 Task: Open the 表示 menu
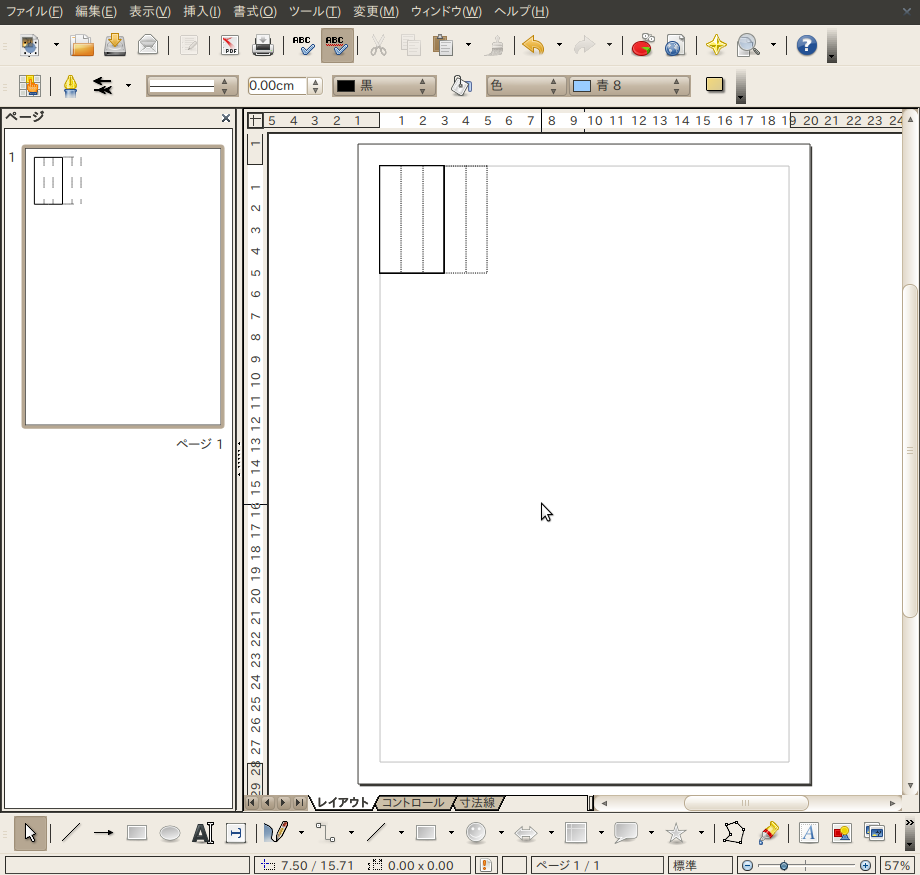(x=150, y=11)
